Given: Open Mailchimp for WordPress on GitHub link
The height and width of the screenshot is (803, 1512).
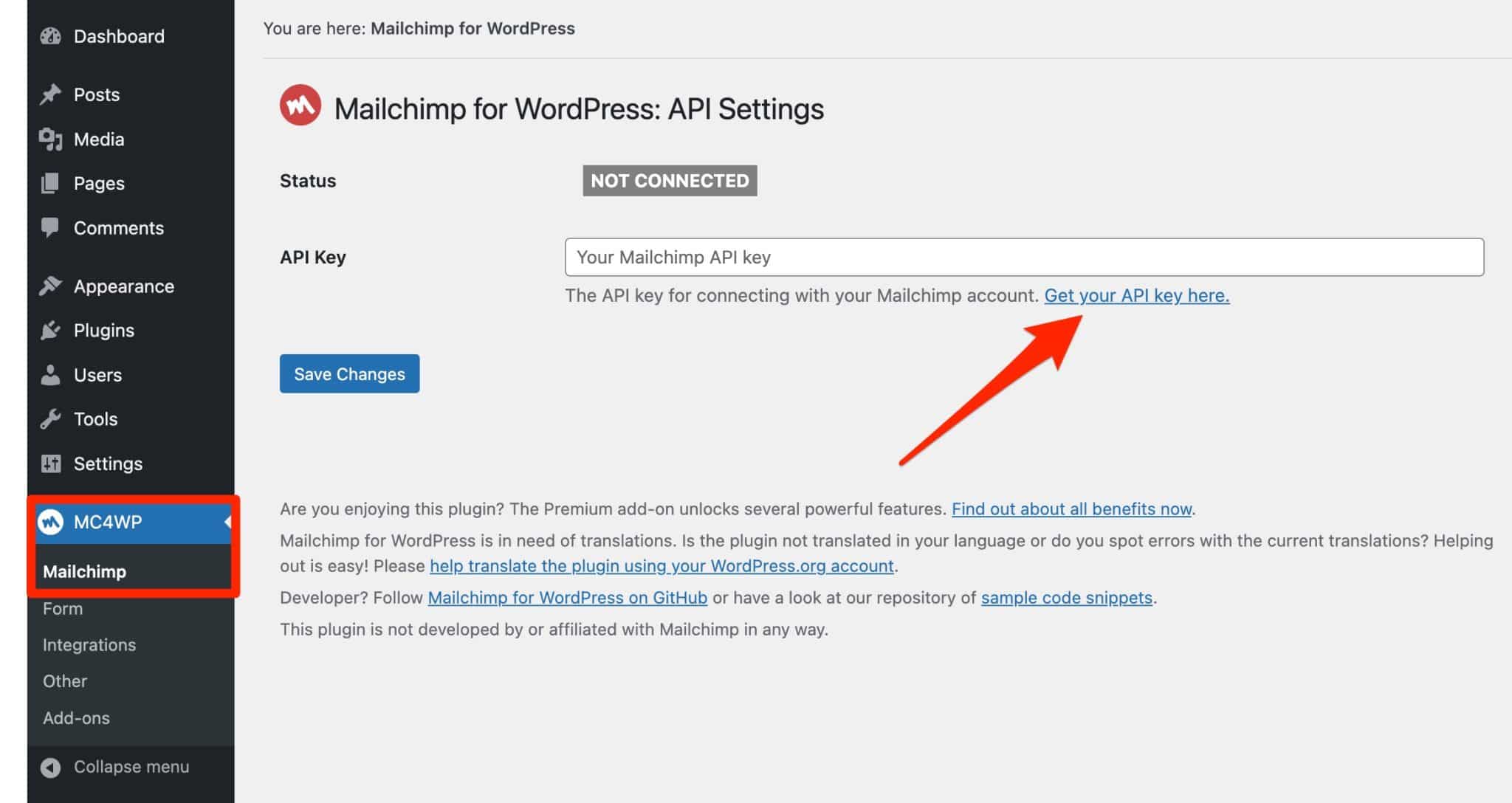Looking at the screenshot, I should coord(568,598).
